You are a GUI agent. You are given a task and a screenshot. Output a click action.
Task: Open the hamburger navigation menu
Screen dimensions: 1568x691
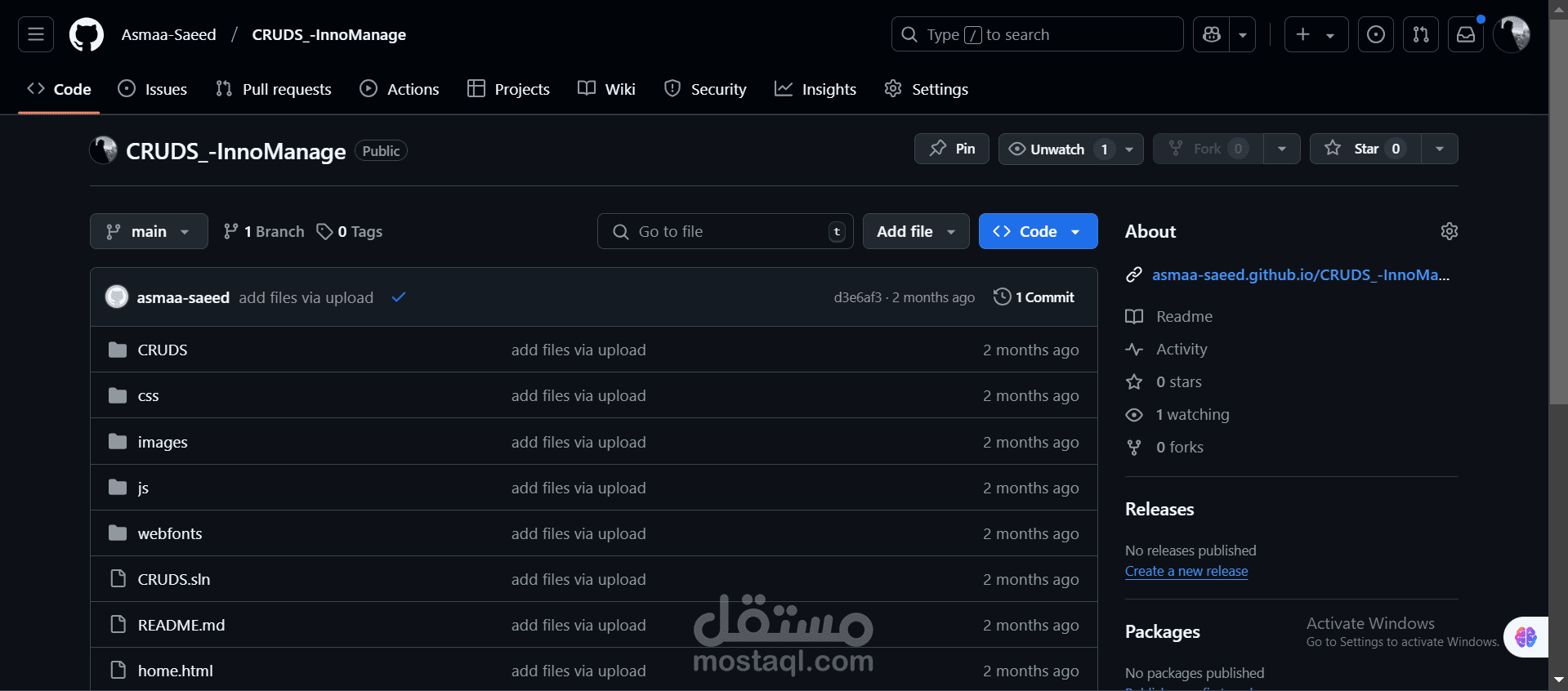pyautogui.click(x=36, y=34)
